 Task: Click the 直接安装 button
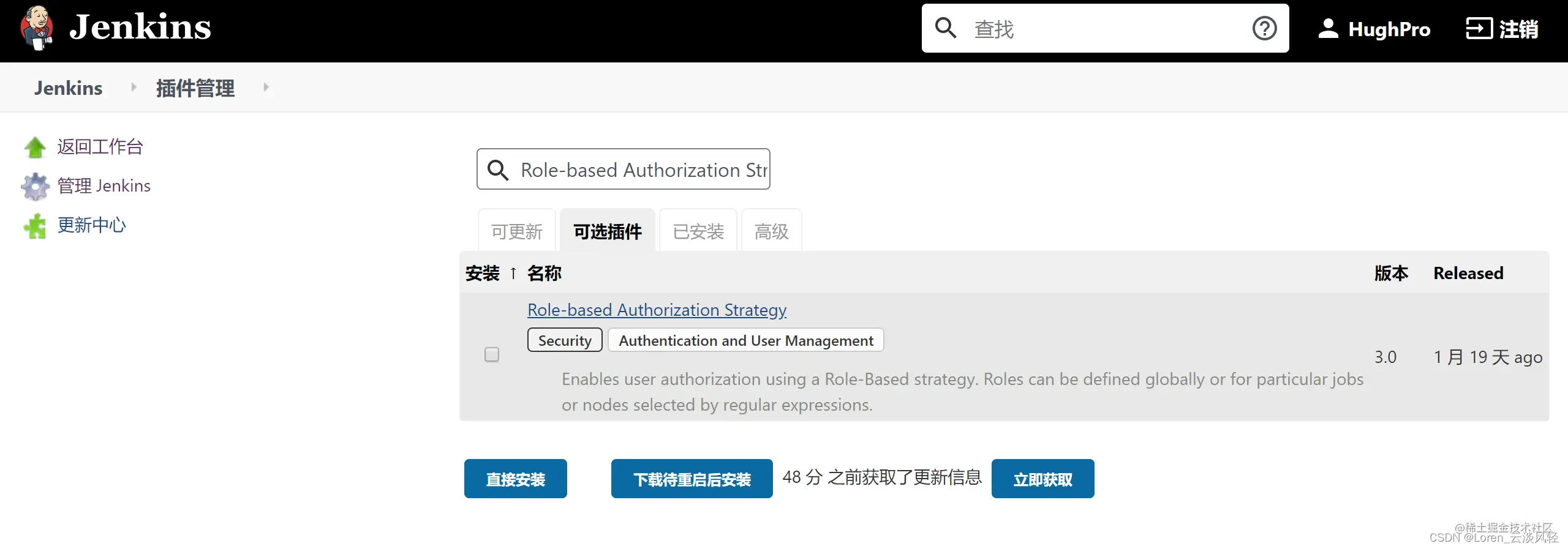click(x=515, y=479)
